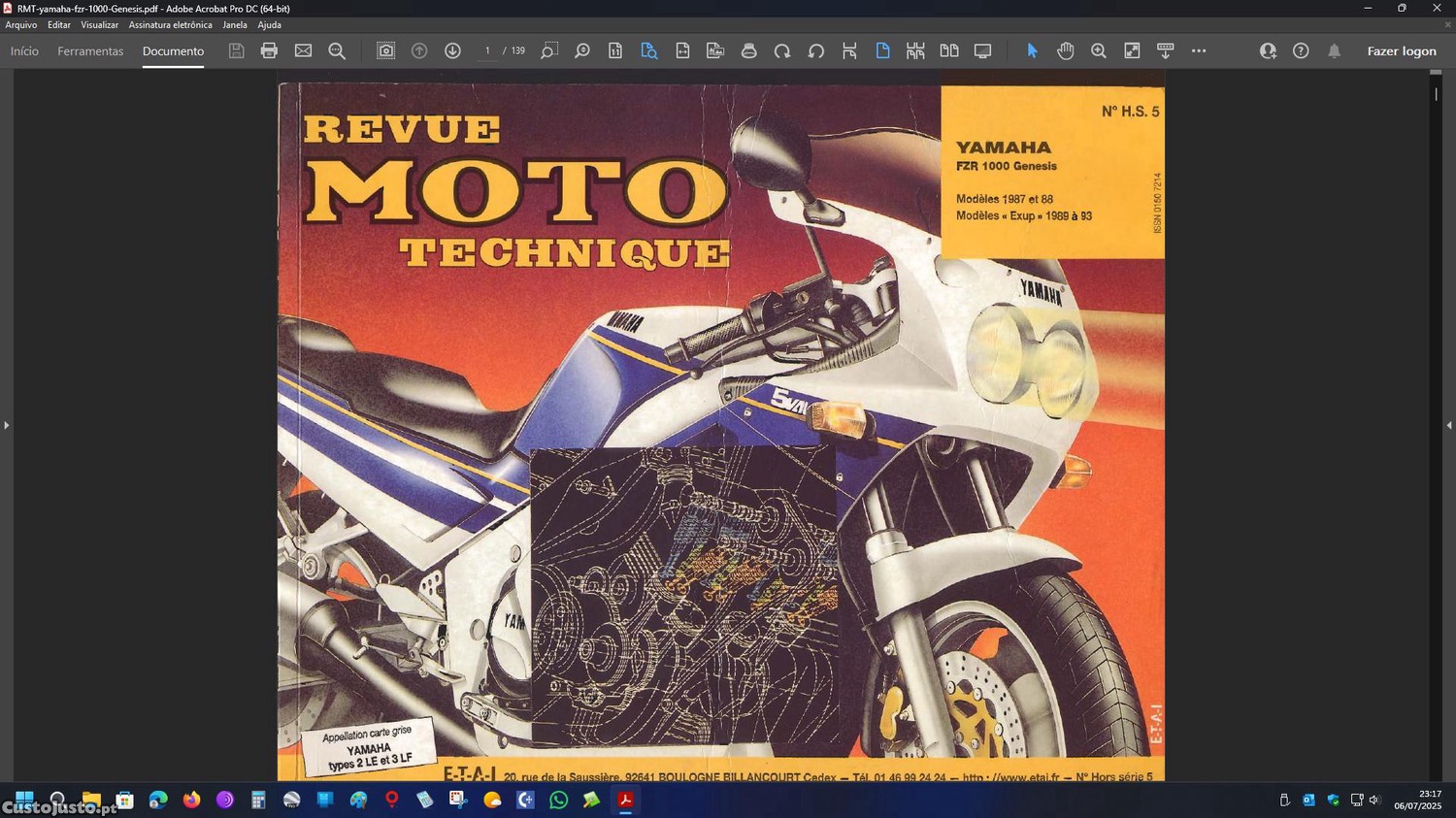This screenshot has width=1456, height=818.
Task: Expand the left navigation pane arrow
Action: [x=7, y=425]
